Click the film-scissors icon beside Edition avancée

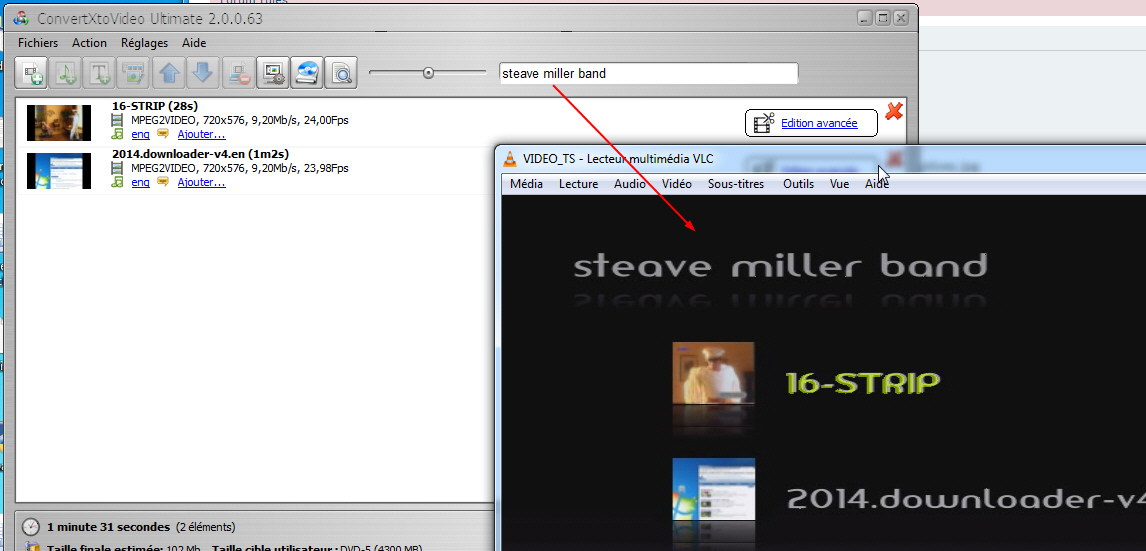click(764, 123)
